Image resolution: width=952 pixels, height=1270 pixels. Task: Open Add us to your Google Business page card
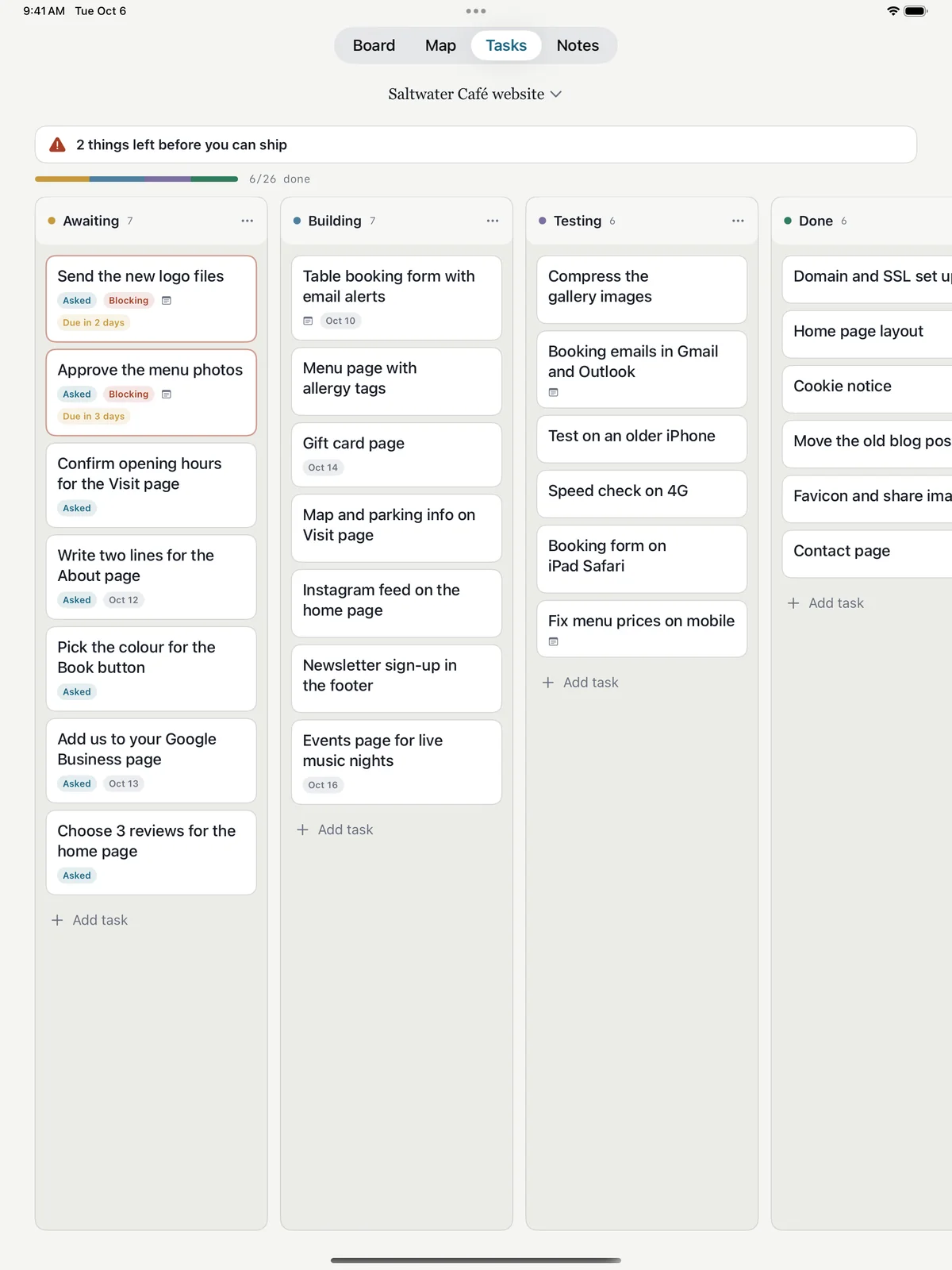[x=152, y=760]
